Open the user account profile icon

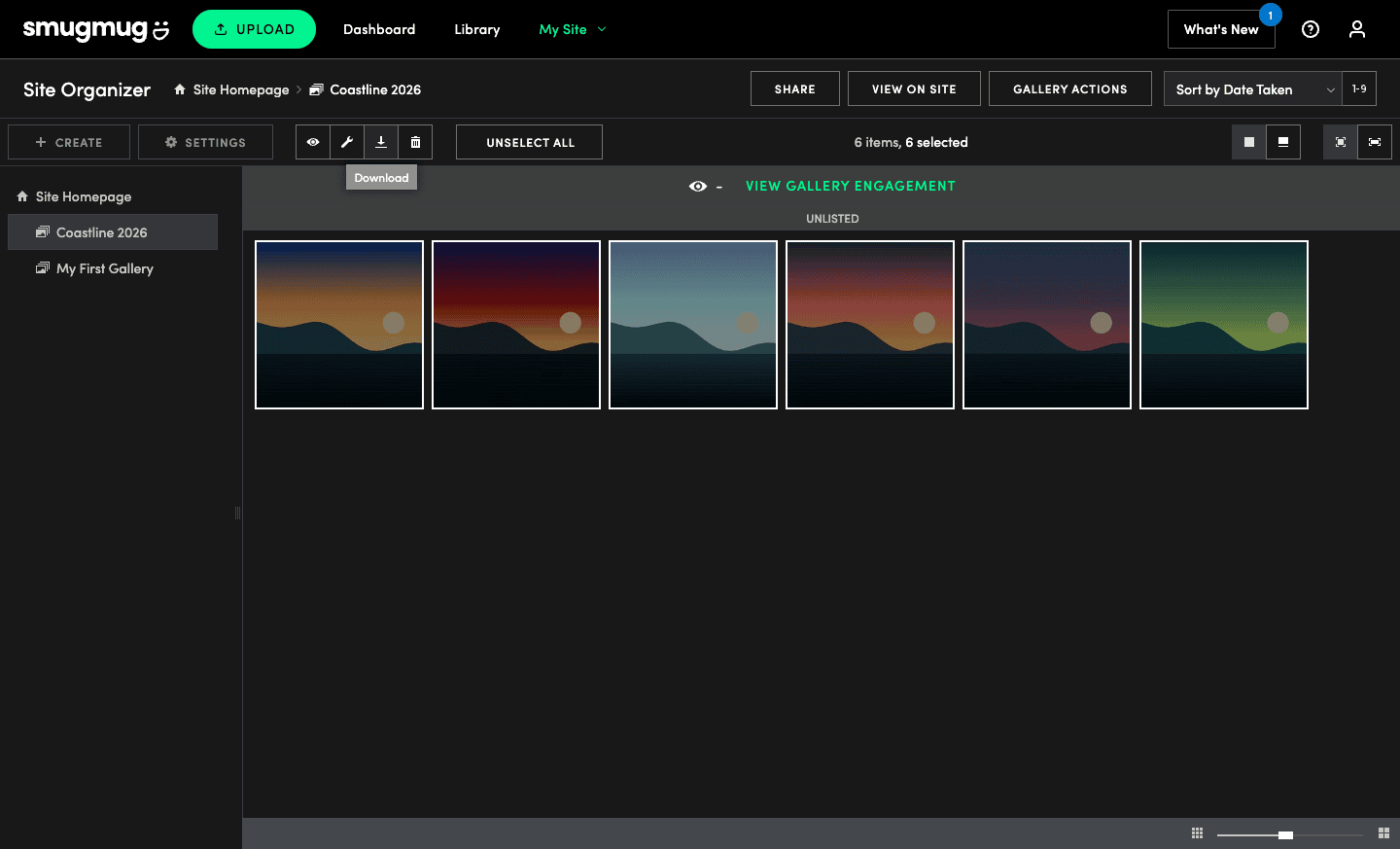(1357, 29)
